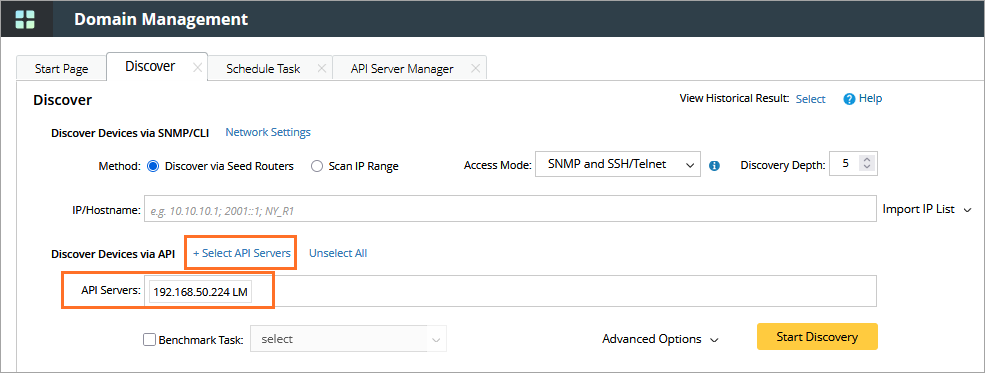Open the Network Settings link
This screenshot has width=985, height=373.
click(x=268, y=132)
